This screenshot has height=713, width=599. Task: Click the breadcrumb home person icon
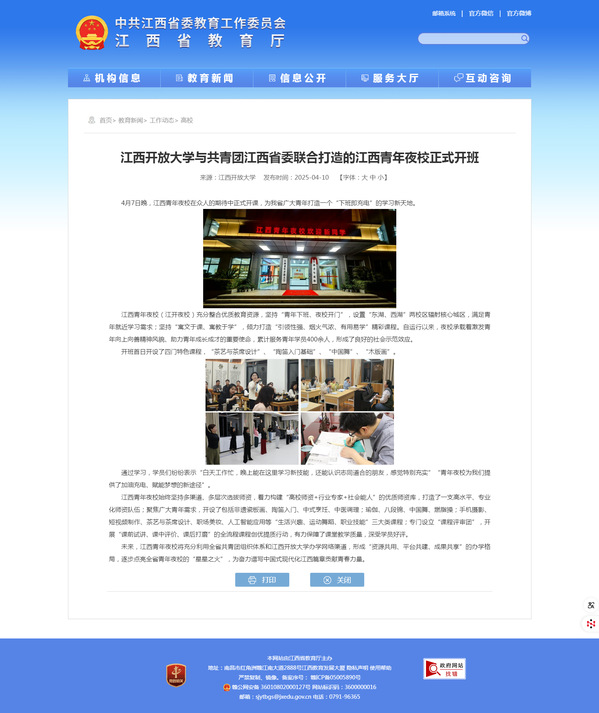[91, 120]
